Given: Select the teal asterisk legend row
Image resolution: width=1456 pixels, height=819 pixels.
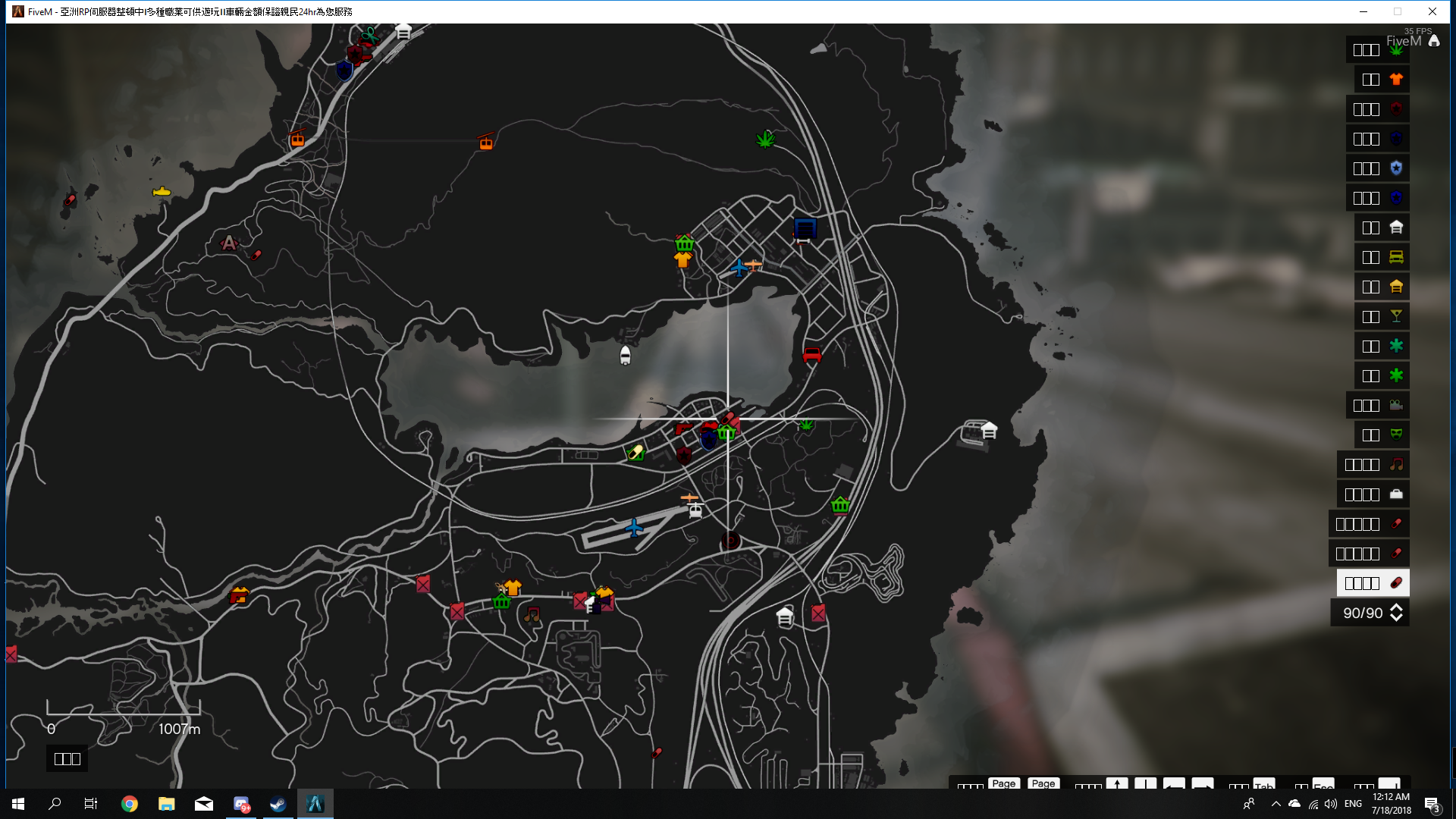Looking at the screenshot, I should click(x=1382, y=345).
